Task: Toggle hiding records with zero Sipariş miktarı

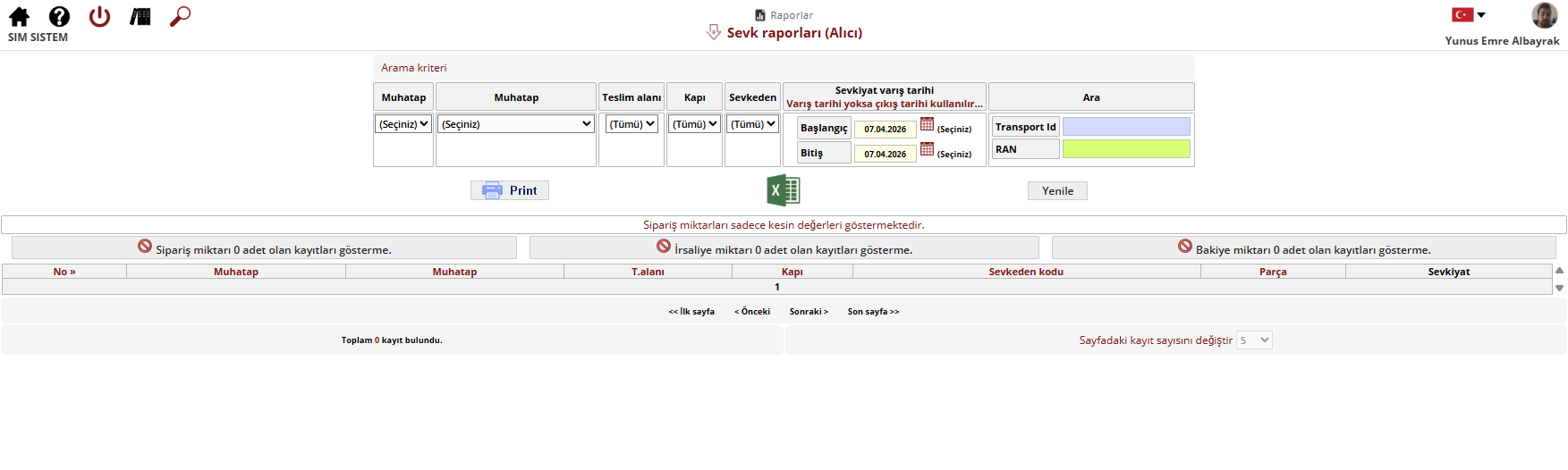Action: click(264, 248)
